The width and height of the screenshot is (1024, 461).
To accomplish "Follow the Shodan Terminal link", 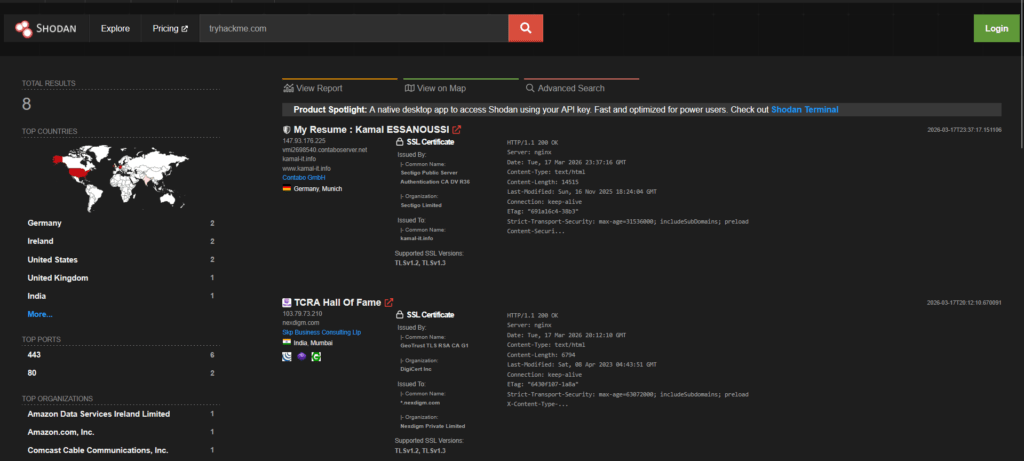I will click(x=805, y=110).
